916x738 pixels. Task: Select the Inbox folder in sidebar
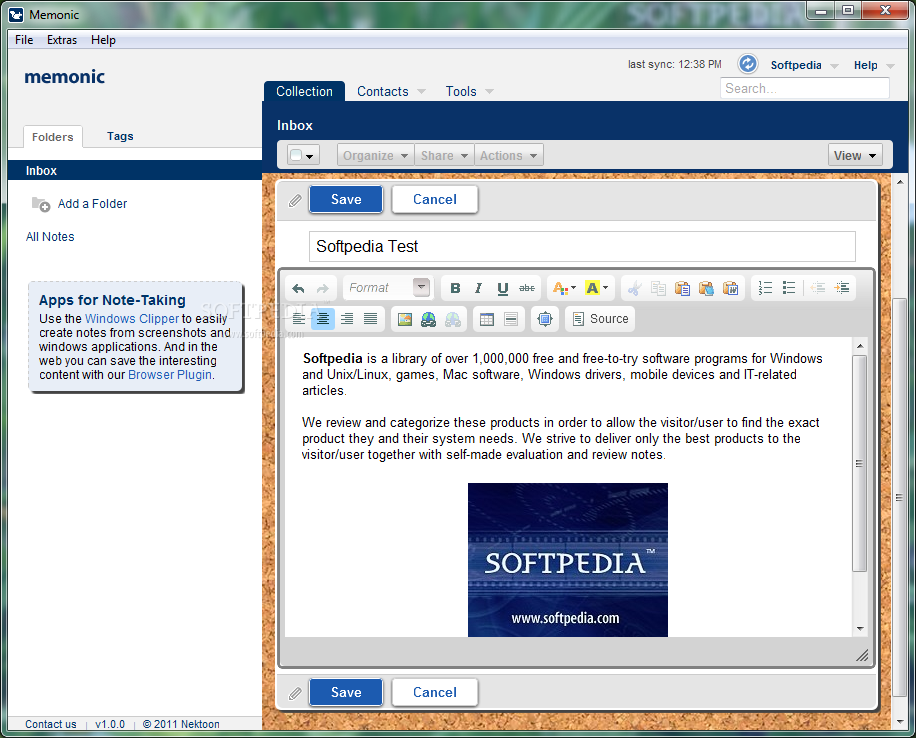135,171
